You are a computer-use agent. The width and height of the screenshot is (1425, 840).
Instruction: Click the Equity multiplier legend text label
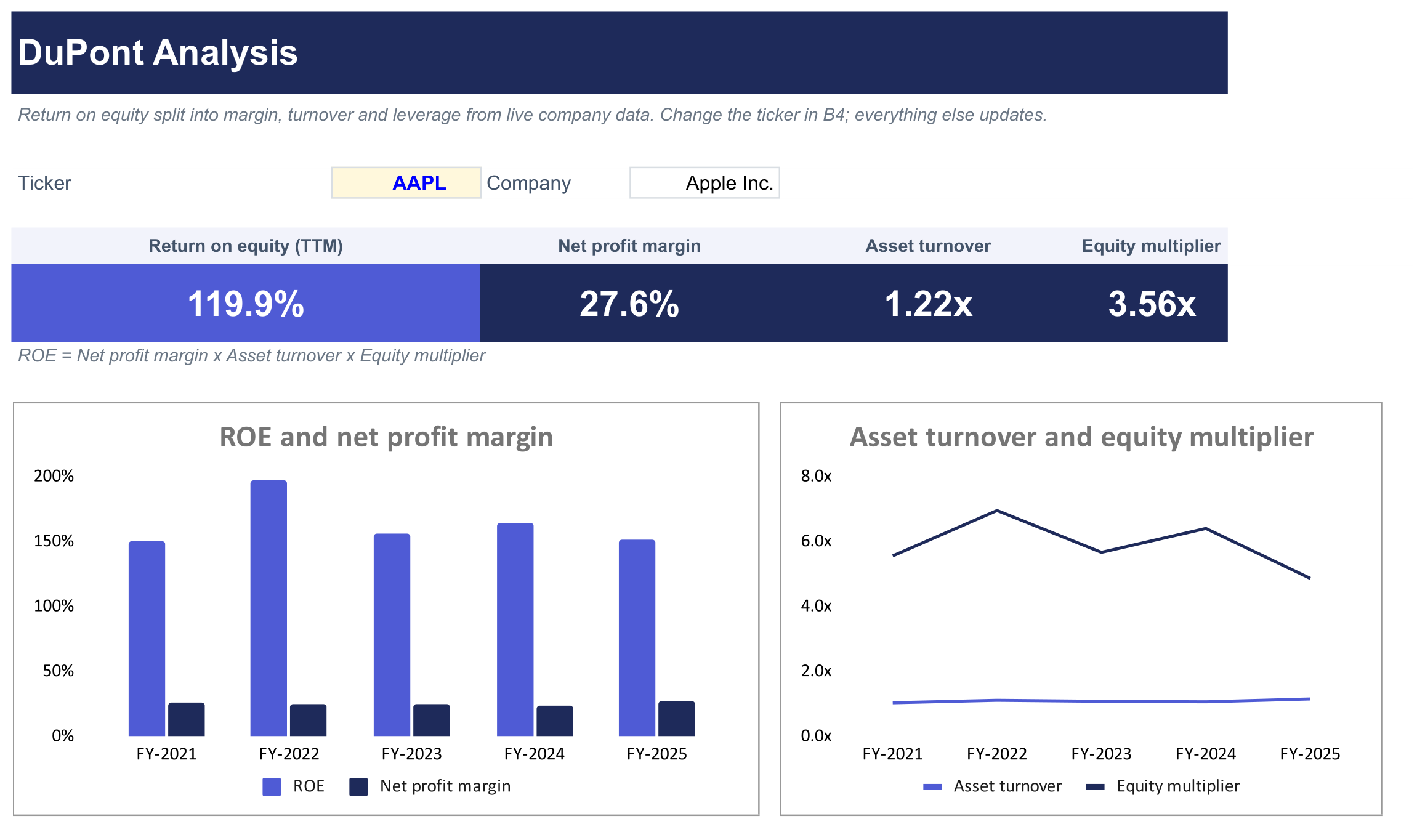[1178, 786]
